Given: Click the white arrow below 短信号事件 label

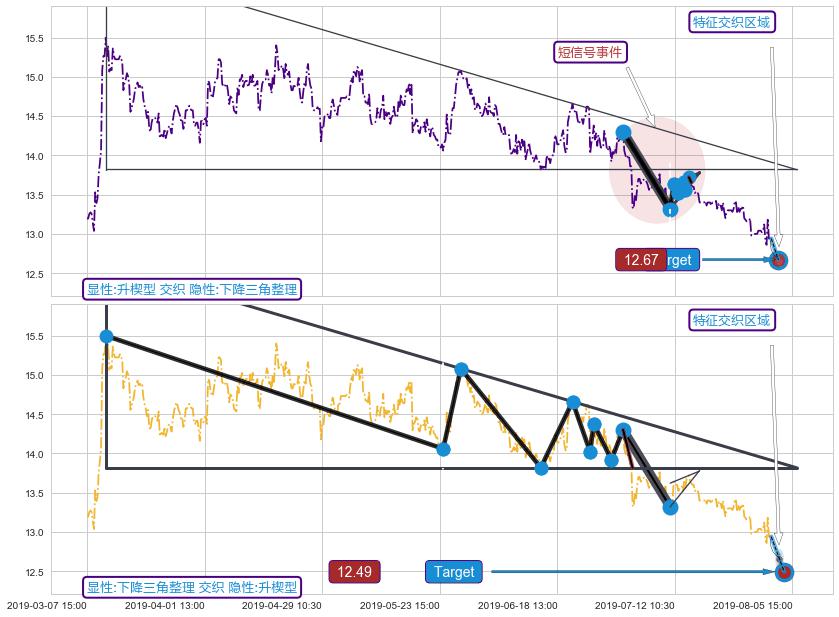Looking at the screenshot, I should (640, 96).
